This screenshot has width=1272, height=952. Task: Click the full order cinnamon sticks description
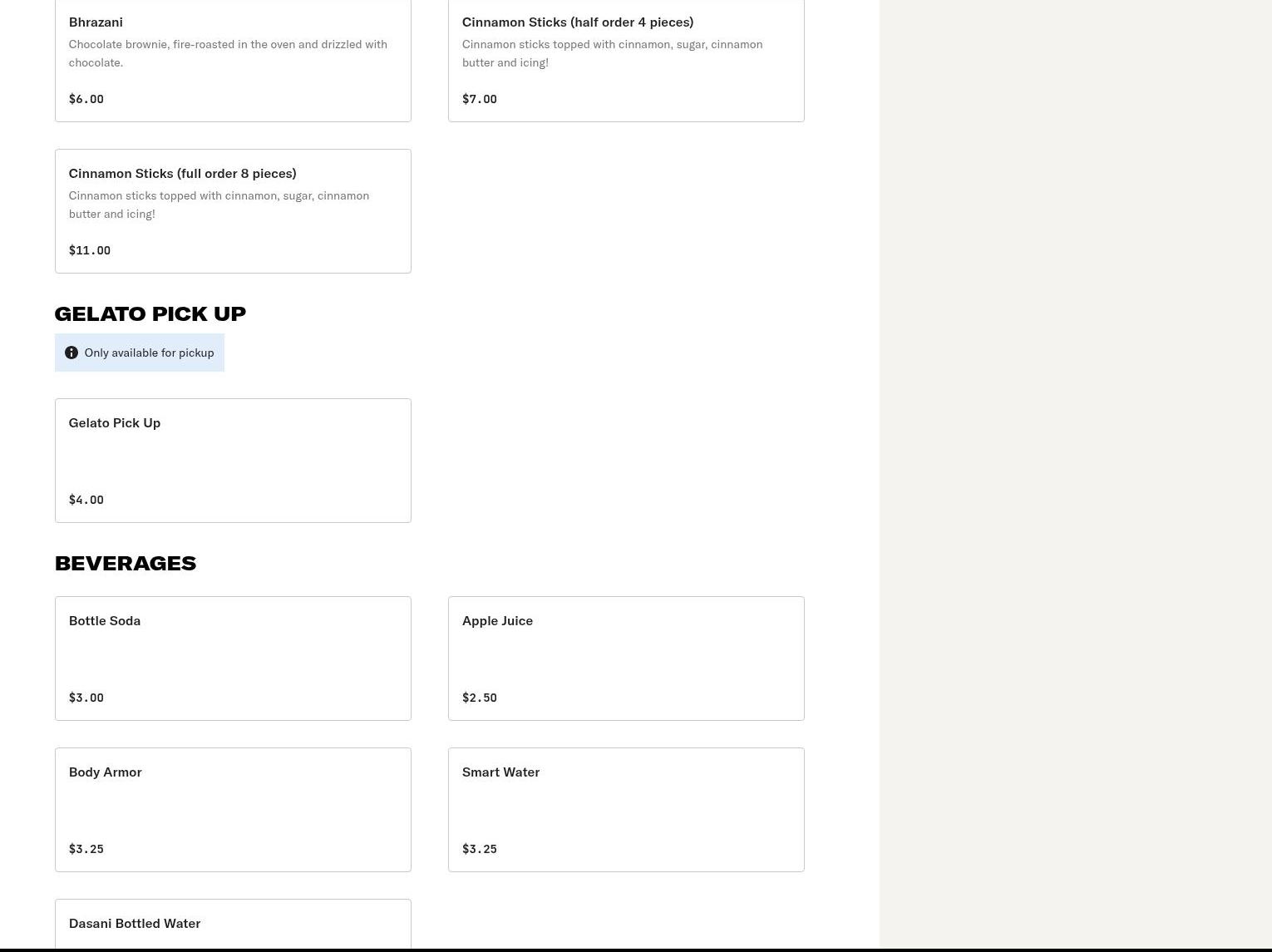[219, 205]
